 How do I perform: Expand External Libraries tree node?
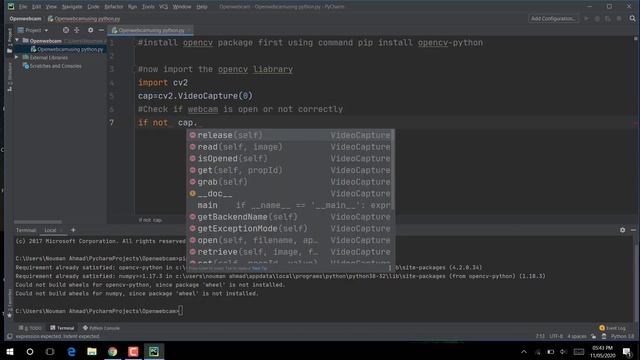tap(17, 58)
